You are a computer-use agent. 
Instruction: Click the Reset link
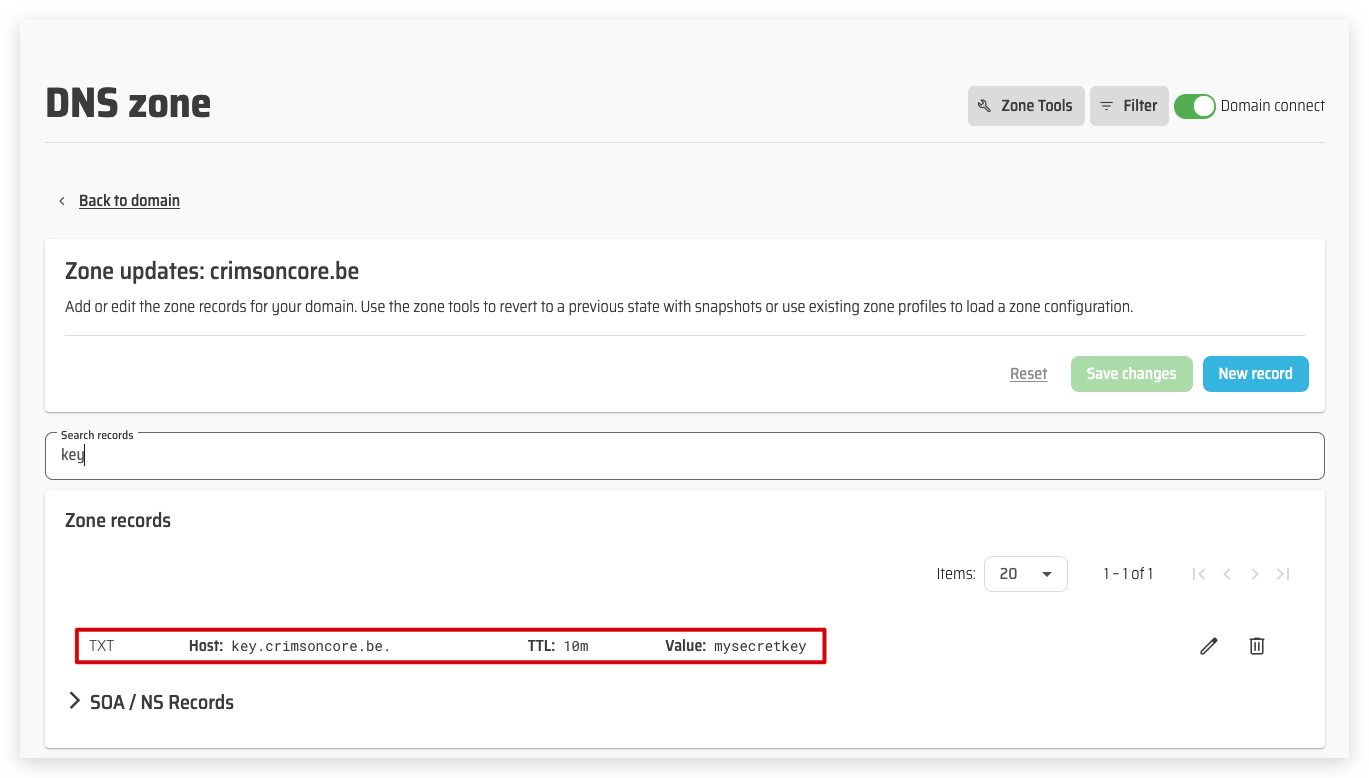pyautogui.click(x=1028, y=374)
